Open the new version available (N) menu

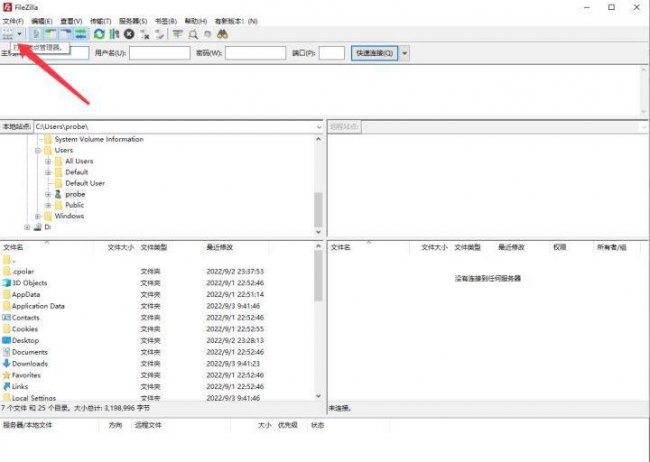236,21
